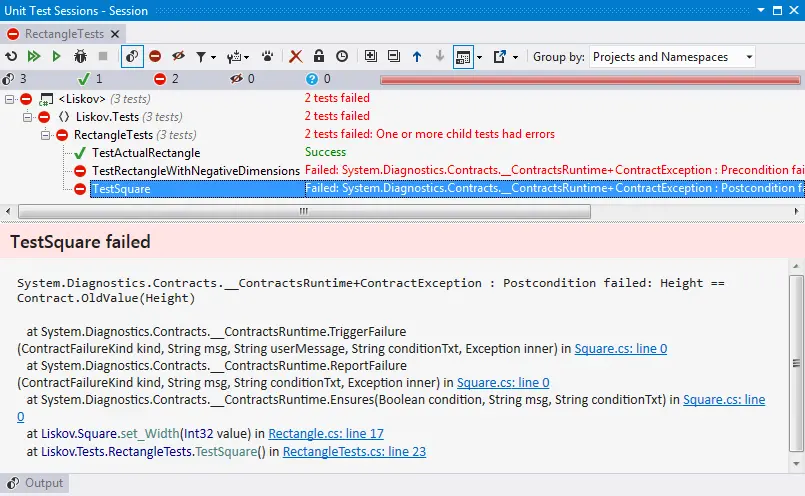Screen dimensions: 805x496
Task: Click the red failed icon beside TestSquare
Action: [x=80, y=189]
